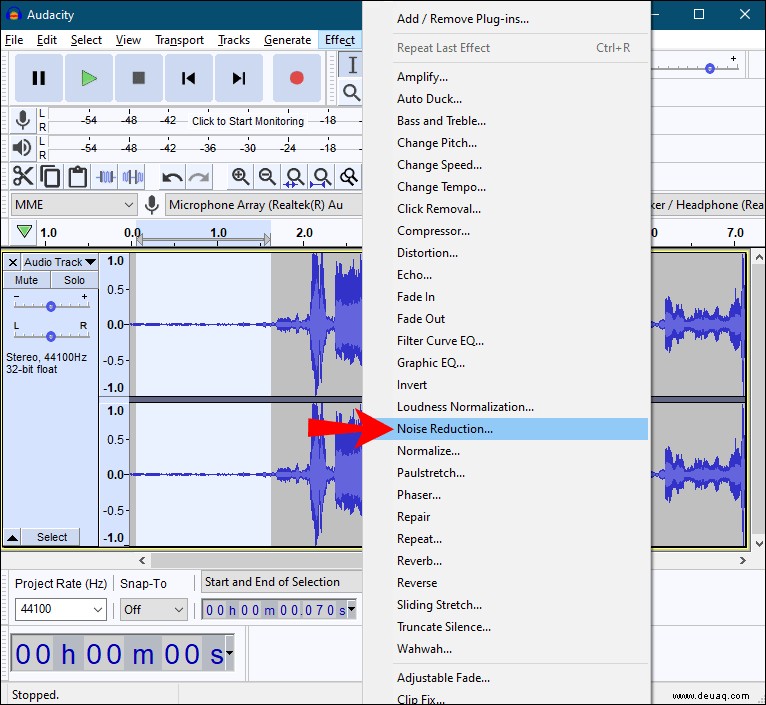Choose Change Tempo effect
This screenshot has width=766, height=705.
pyautogui.click(x=520, y=187)
